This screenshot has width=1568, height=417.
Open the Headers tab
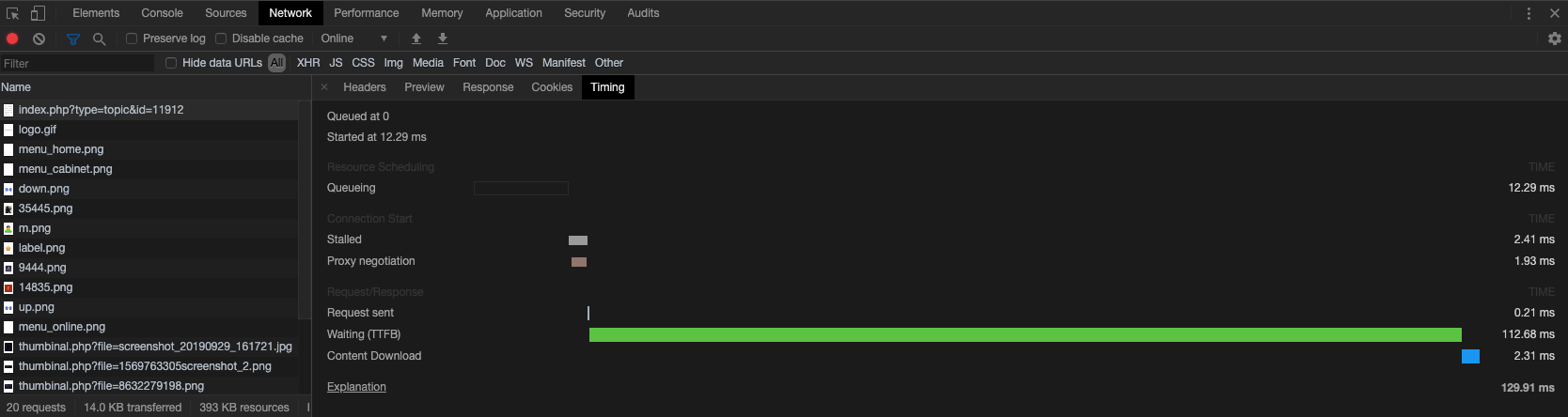(x=364, y=87)
